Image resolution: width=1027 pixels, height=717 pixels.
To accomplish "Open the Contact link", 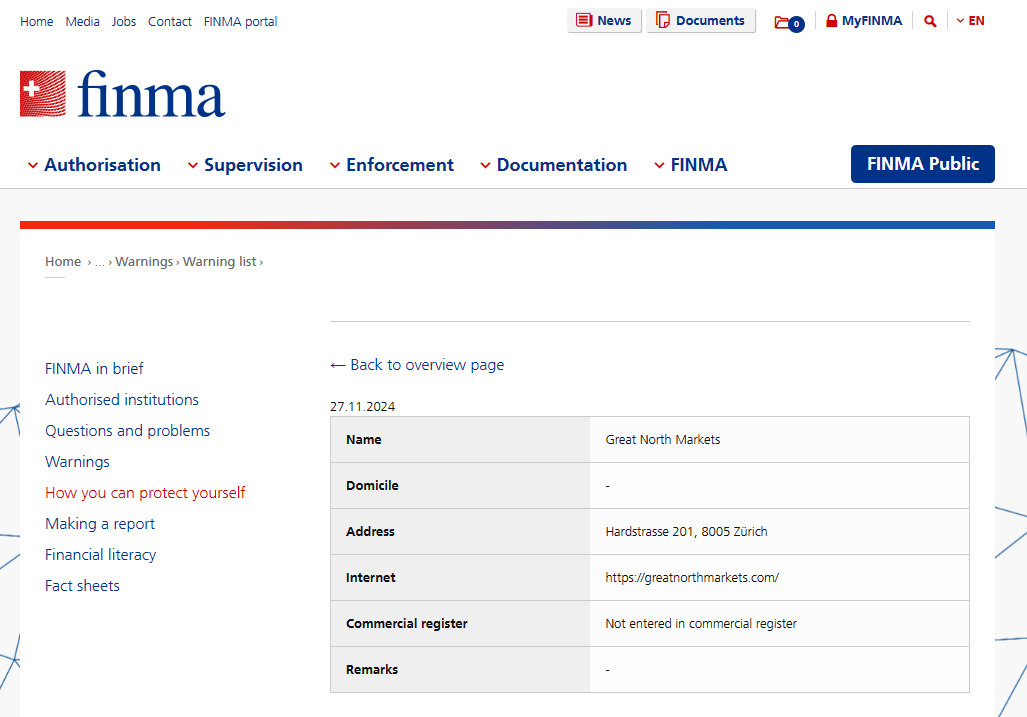I will point(170,22).
